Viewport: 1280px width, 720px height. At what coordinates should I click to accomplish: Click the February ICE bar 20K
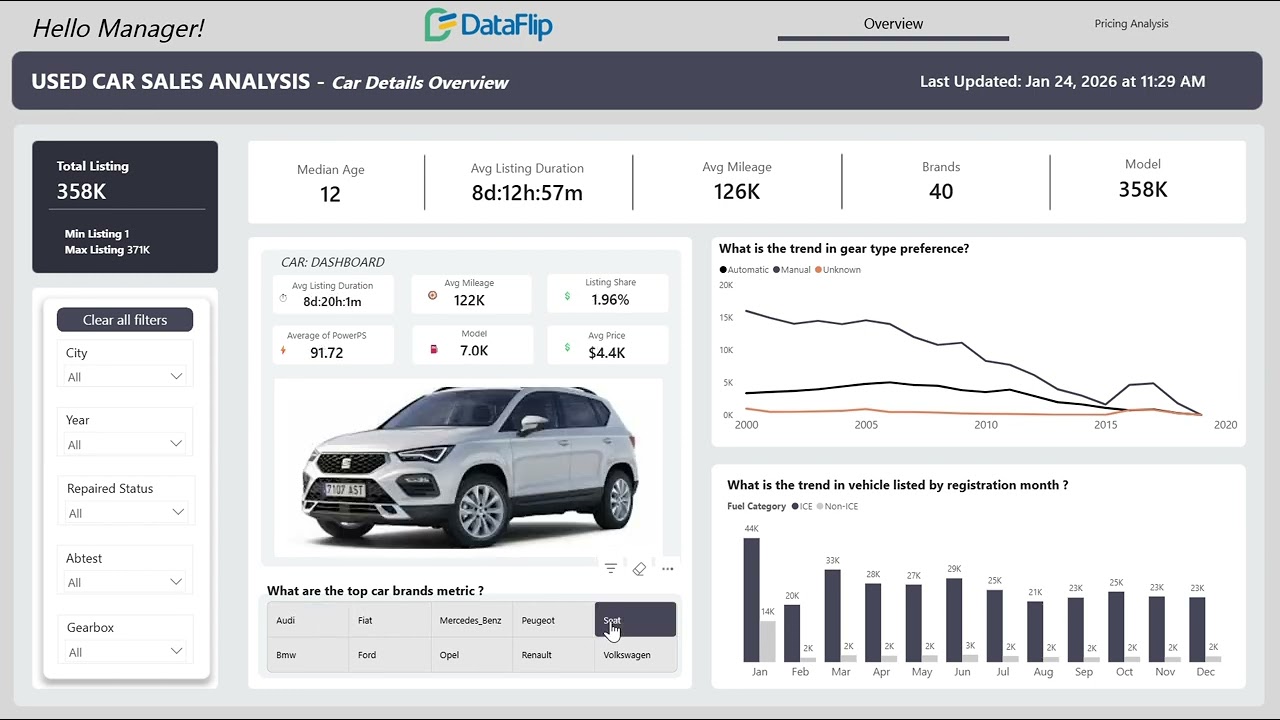click(x=792, y=633)
